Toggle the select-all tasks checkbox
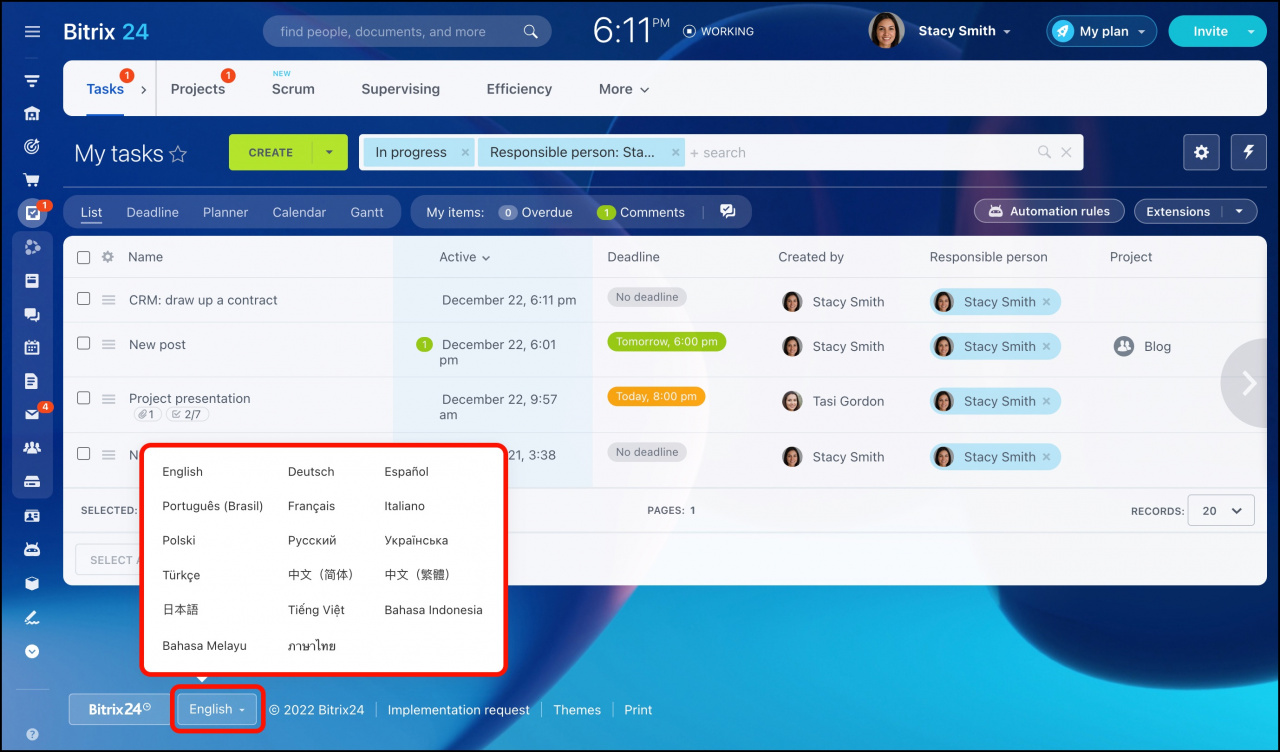Viewport: 1280px width, 752px height. (x=83, y=257)
